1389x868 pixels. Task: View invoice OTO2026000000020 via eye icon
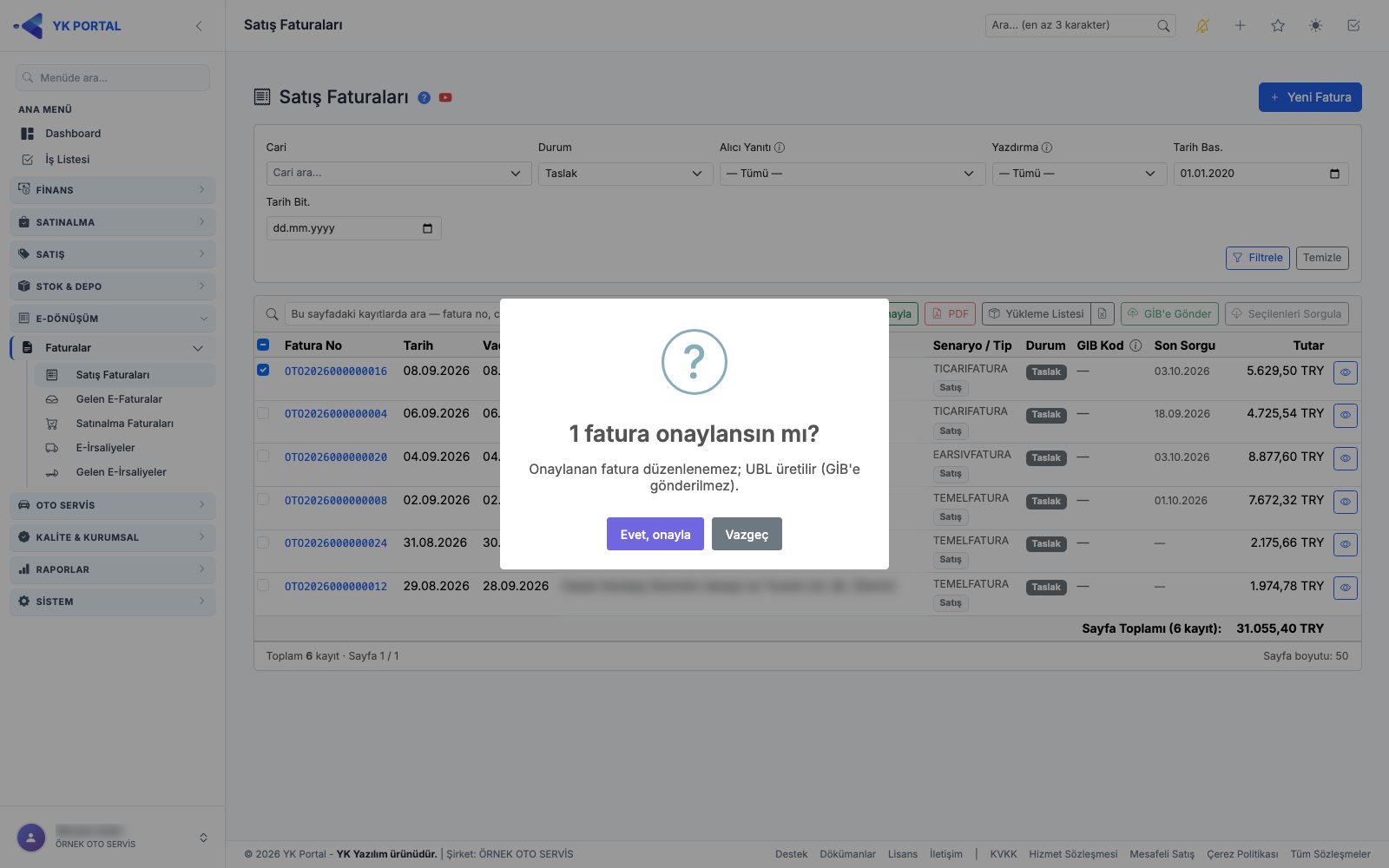click(x=1346, y=458)
